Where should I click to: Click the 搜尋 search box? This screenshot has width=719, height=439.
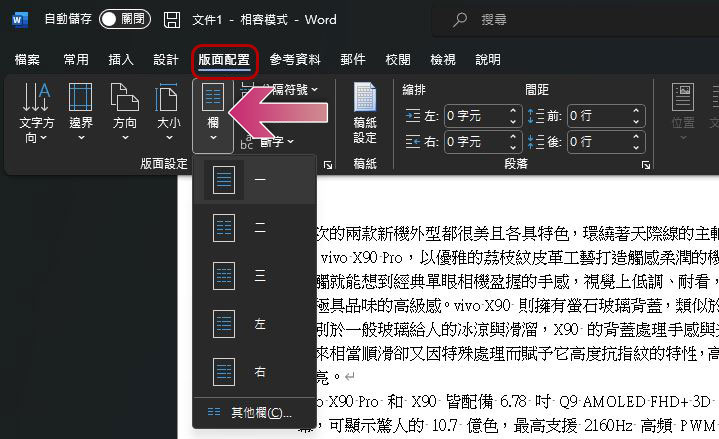573,20
